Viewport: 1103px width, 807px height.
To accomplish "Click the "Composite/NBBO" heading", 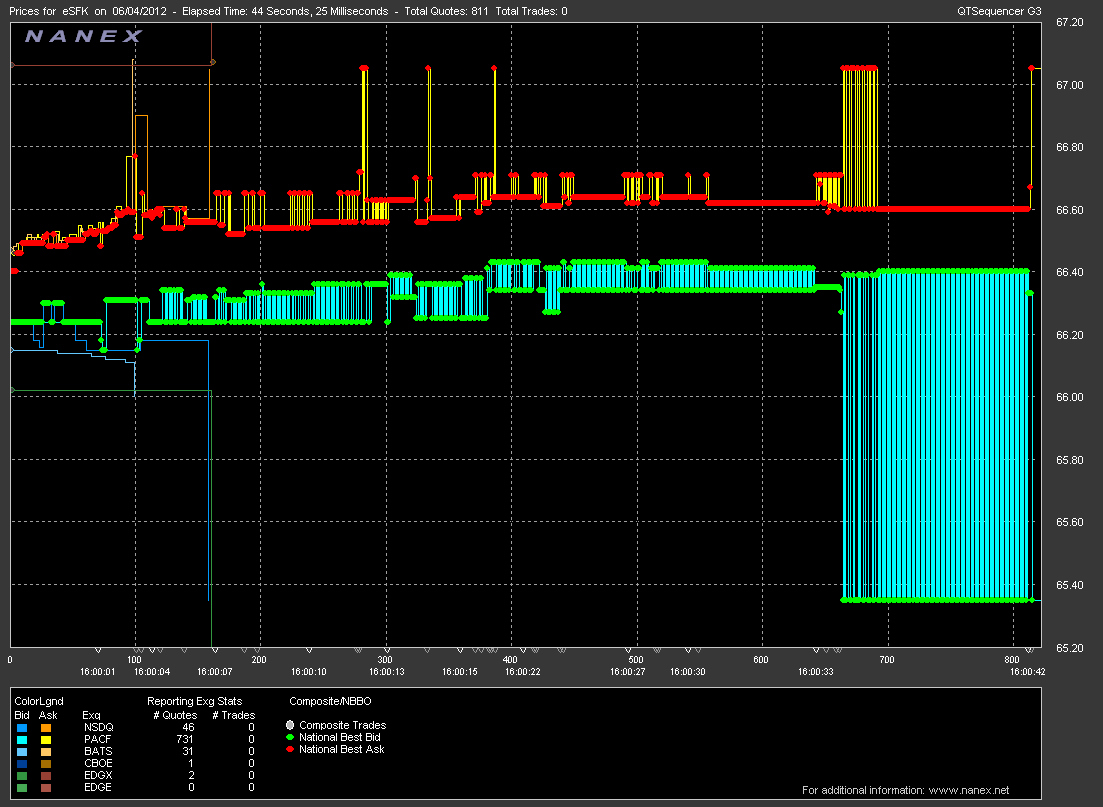I will [330, 701].
